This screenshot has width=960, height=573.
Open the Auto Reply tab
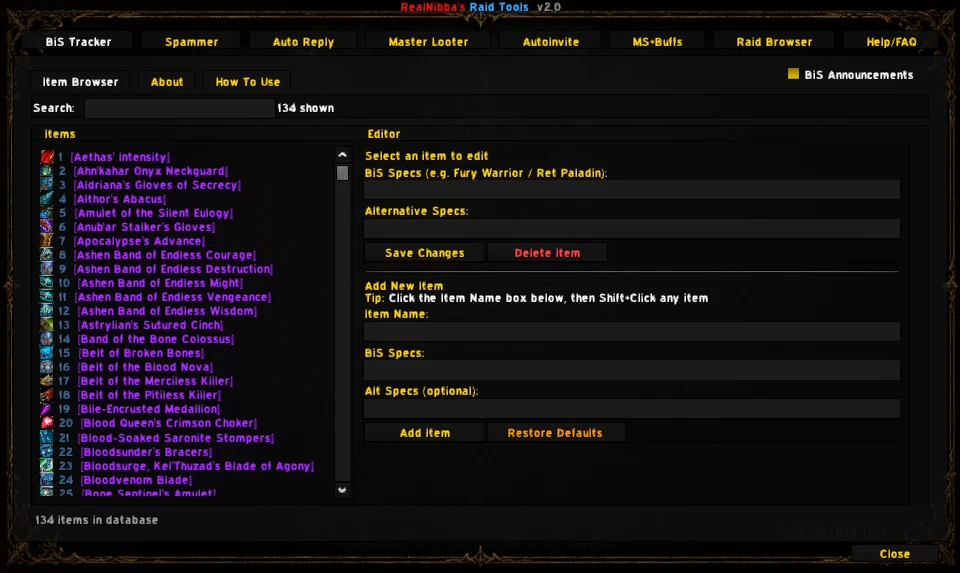click(x=303, y=42)
